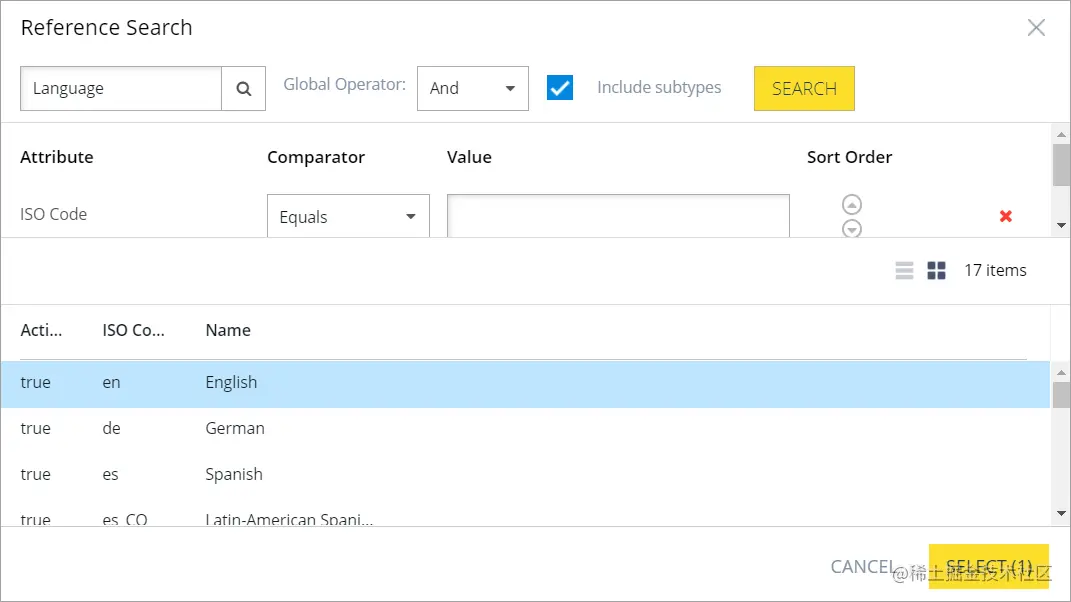The image size is (1071, 602).
Task: Expand the Equals comparator dropdown
Action: (x=348, y=216)
